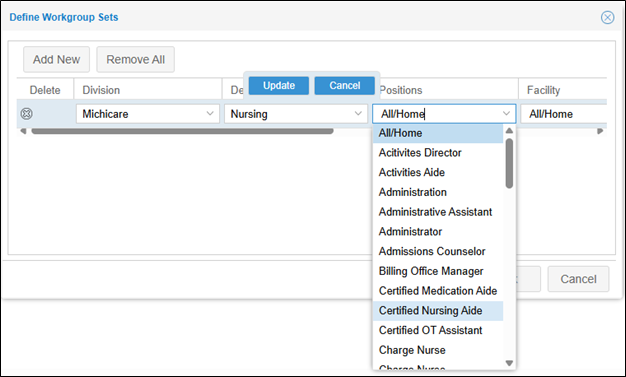The image size is (626, 377).
Task: Choose Administration in the positions list
Action: [x=438, y=192]
